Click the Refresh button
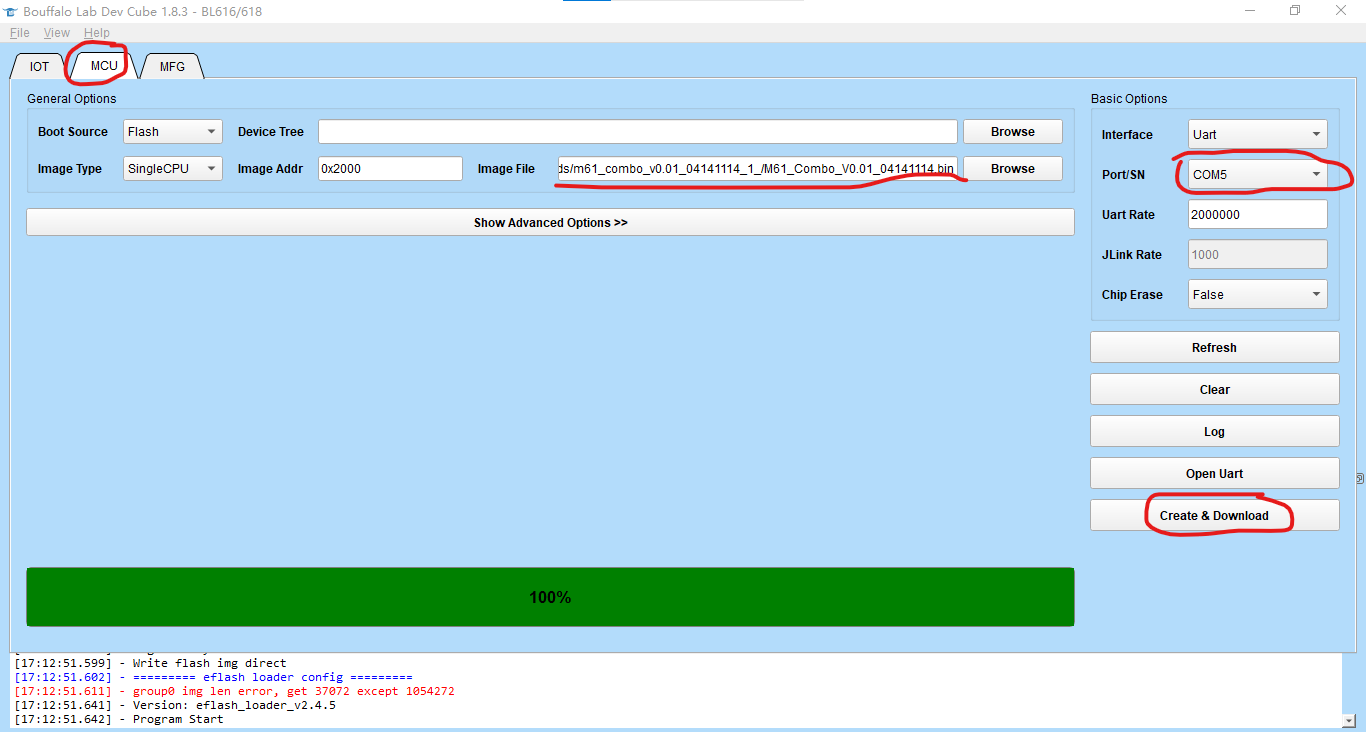Screen dimensions: 1366x732 coord(1215,348)
